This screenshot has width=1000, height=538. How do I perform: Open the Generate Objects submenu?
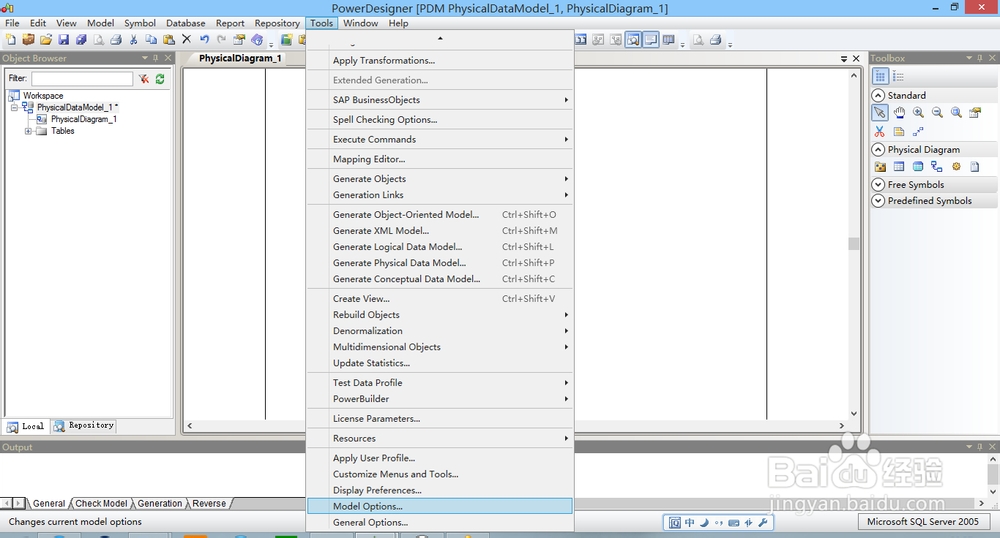pyautogui.click(x=440, y=178)
